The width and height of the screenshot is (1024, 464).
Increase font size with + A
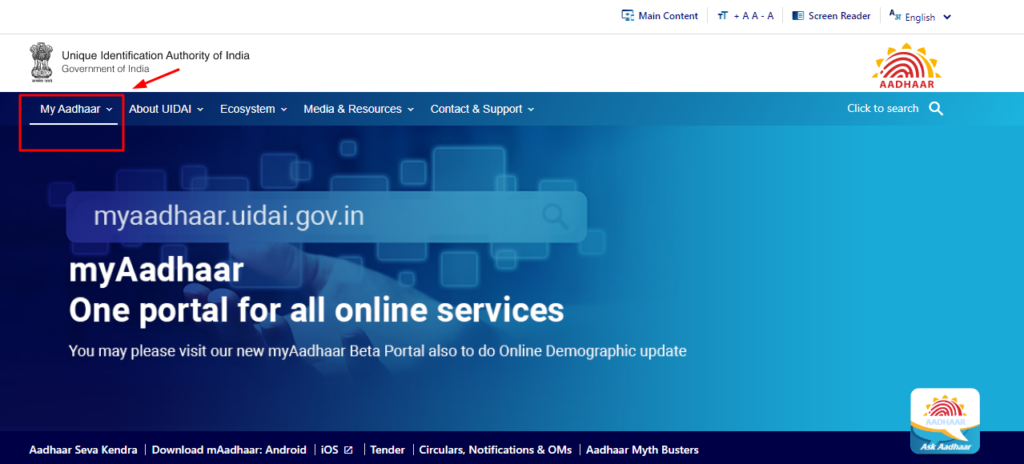tap(741, 16)
